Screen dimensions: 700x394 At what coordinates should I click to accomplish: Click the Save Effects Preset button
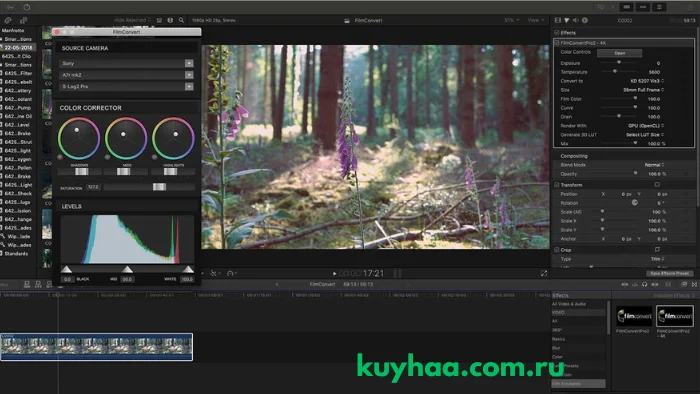669,273
